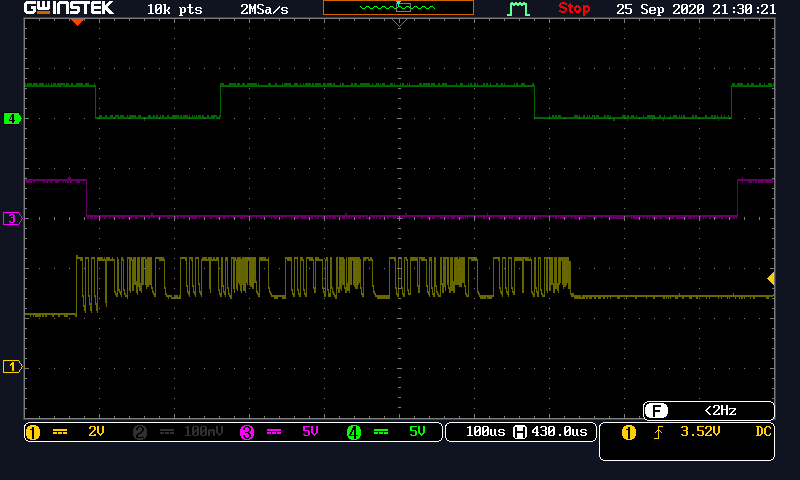
Task: Click the trigger source channel 1 badge
Action: coord(629,433)
